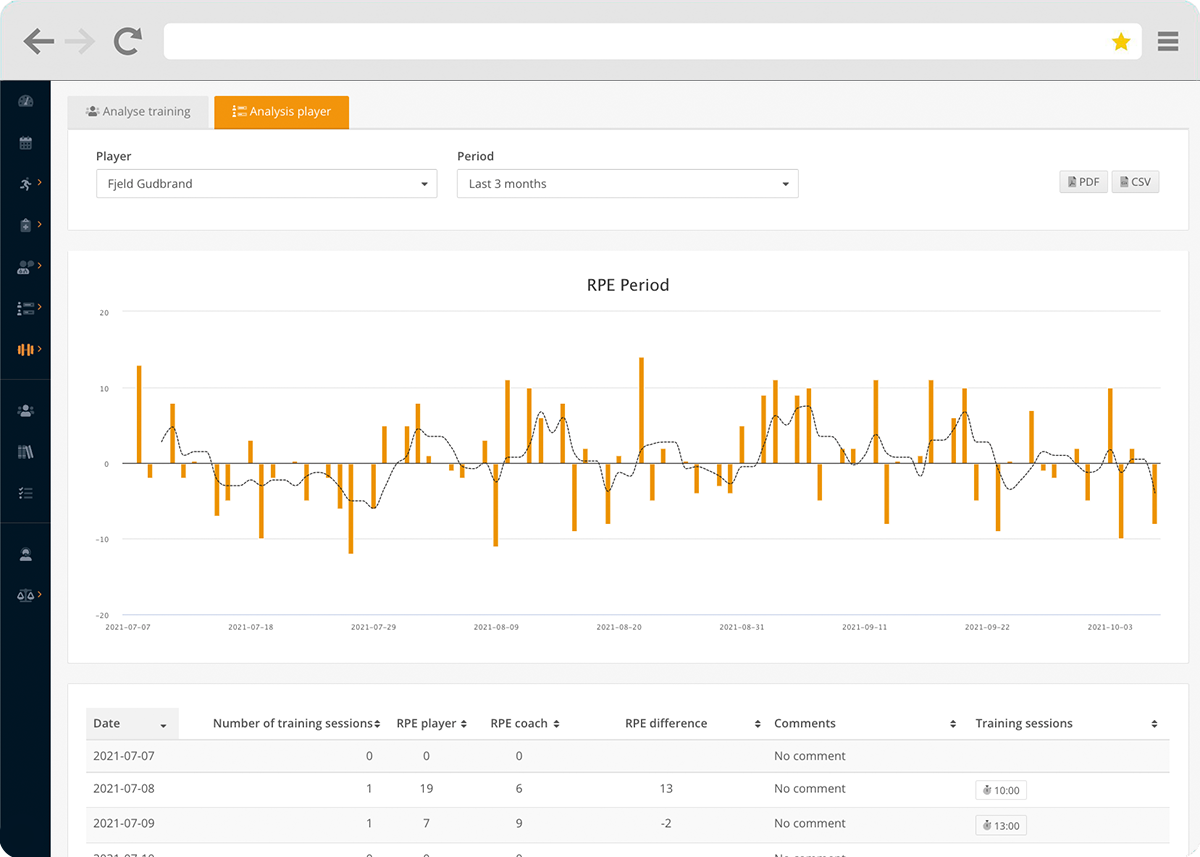Click the browser back arrow

[x=39, y=41]
